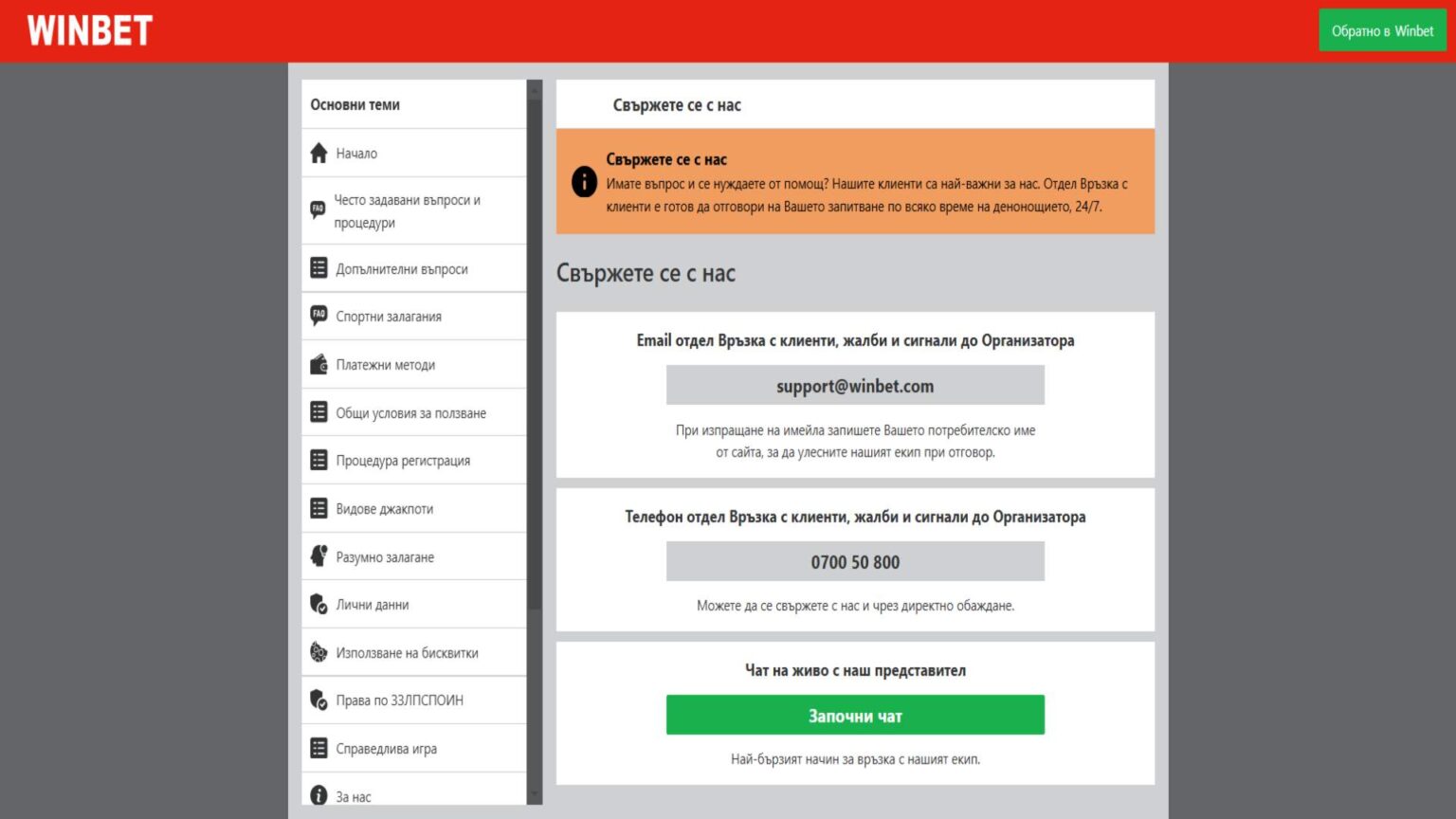This screenshot has height=819, width=1456.
Task: Click the WINBET logo
Action: (x=90, y=31)
